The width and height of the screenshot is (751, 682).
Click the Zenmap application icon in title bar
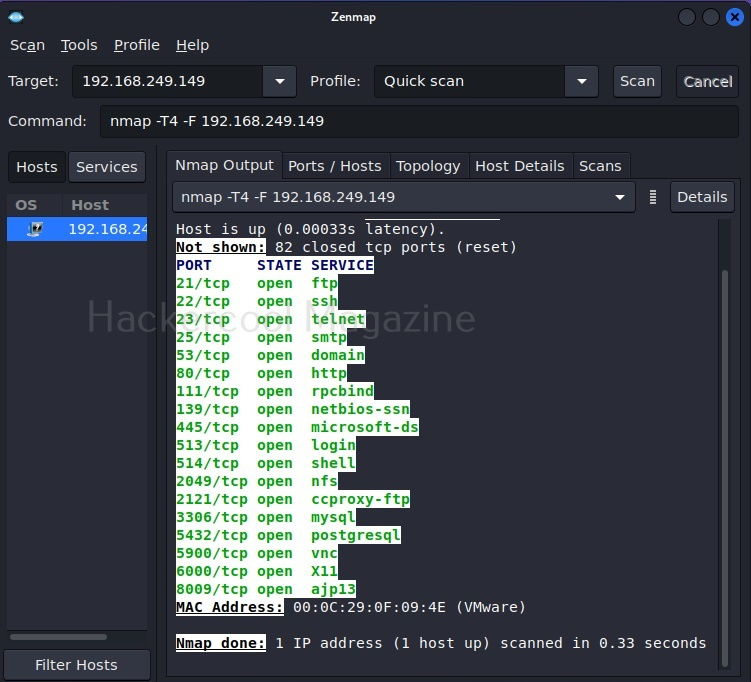pyautogui.click(x=16, y=17)
